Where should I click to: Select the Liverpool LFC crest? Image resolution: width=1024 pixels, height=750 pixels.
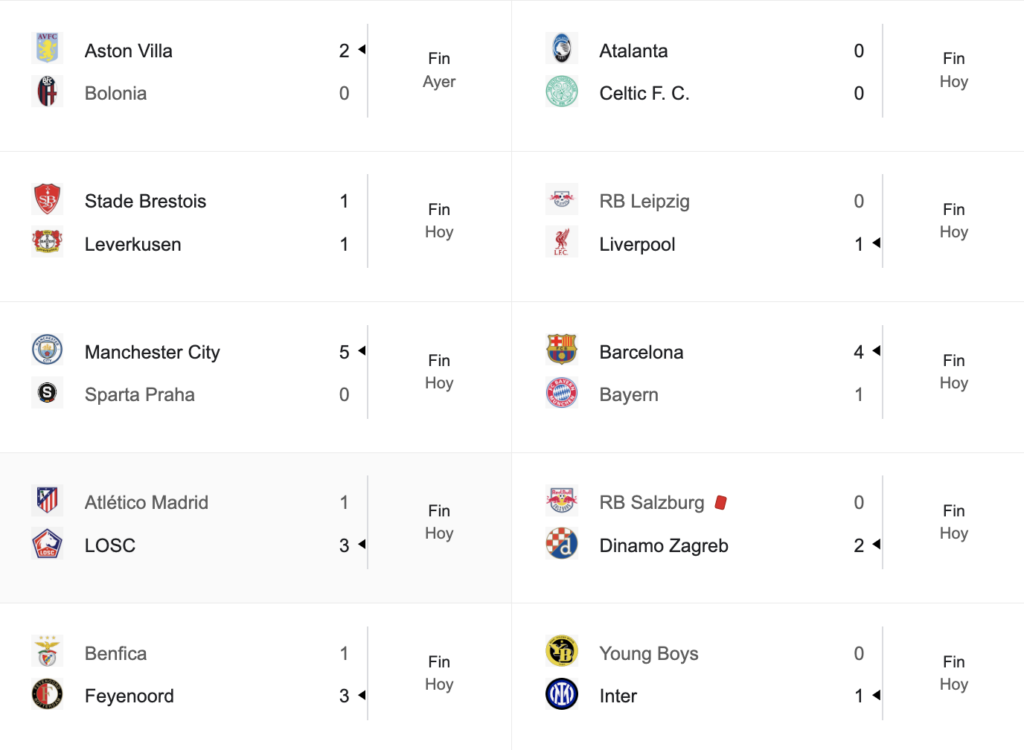coord(562,242)
